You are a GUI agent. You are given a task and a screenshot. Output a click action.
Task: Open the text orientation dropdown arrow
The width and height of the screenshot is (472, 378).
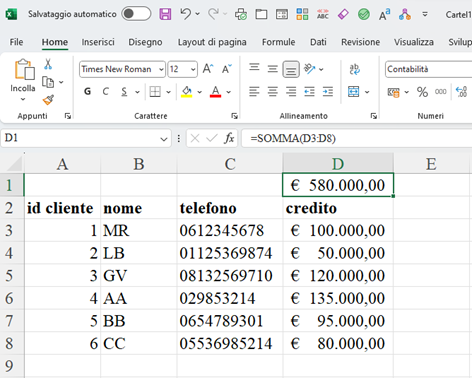[x=321, y=69]
